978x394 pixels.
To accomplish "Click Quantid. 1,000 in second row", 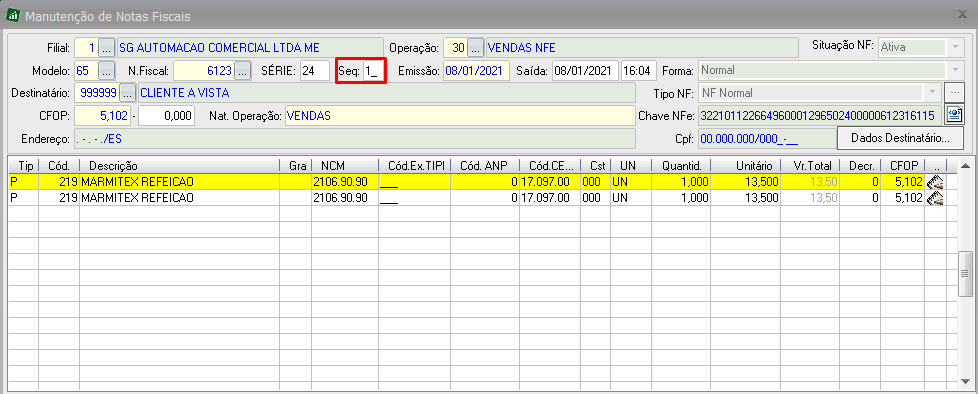I will point(681,198).
